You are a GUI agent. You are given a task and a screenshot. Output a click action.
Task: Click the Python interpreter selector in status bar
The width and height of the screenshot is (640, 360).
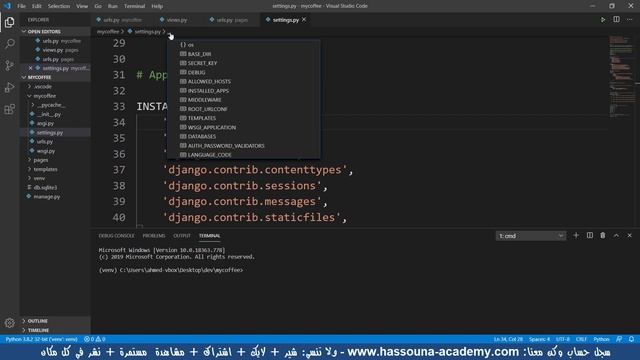42,339
